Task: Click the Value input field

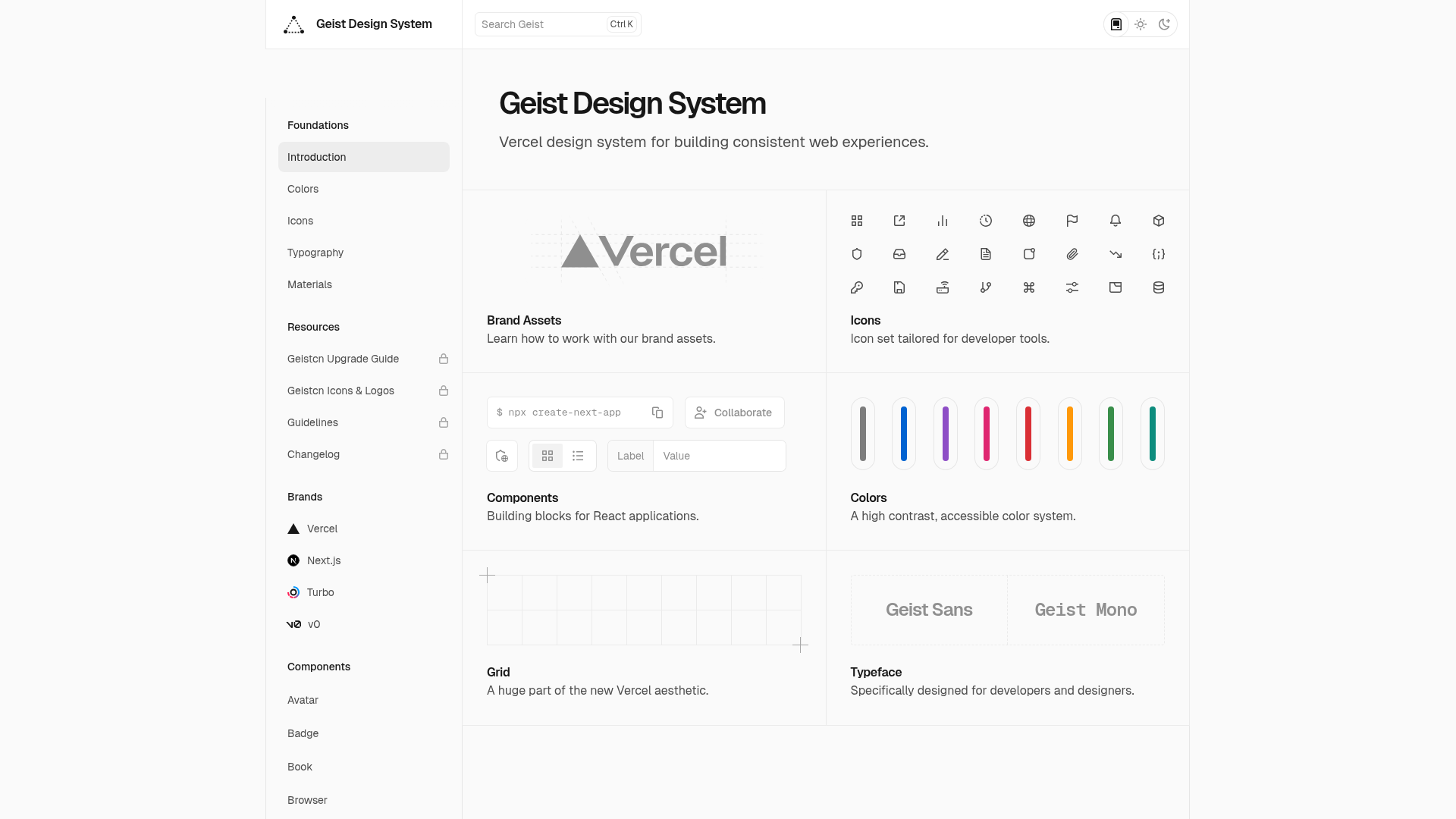Action: 719,456
